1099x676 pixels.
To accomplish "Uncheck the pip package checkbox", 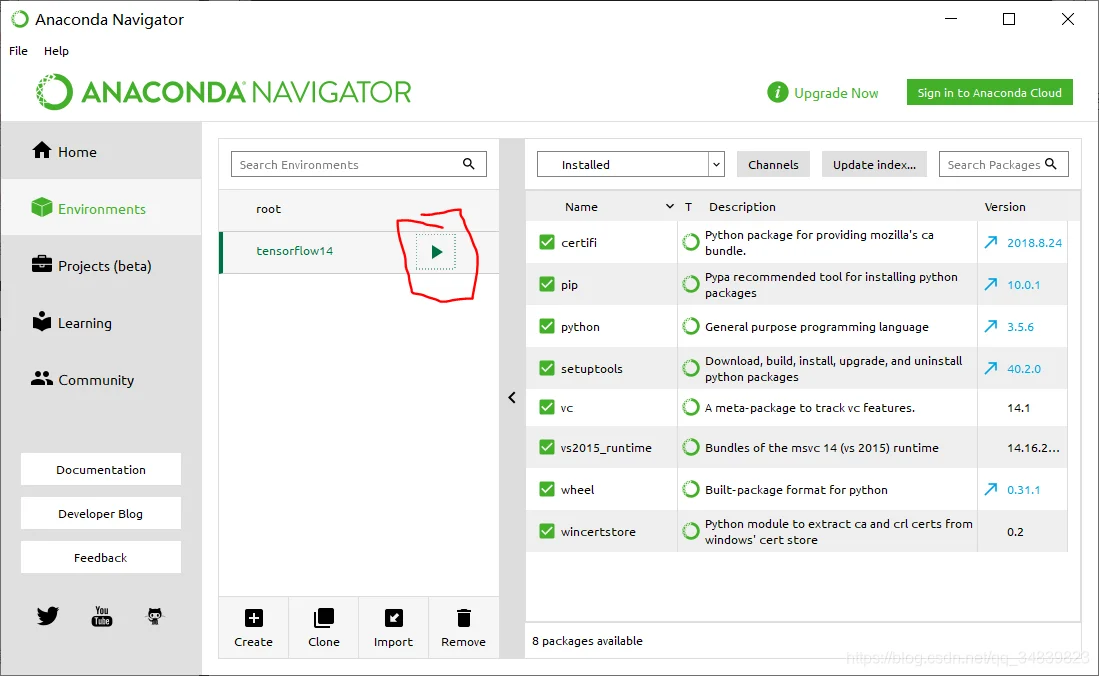I will (x=547, y=284).
